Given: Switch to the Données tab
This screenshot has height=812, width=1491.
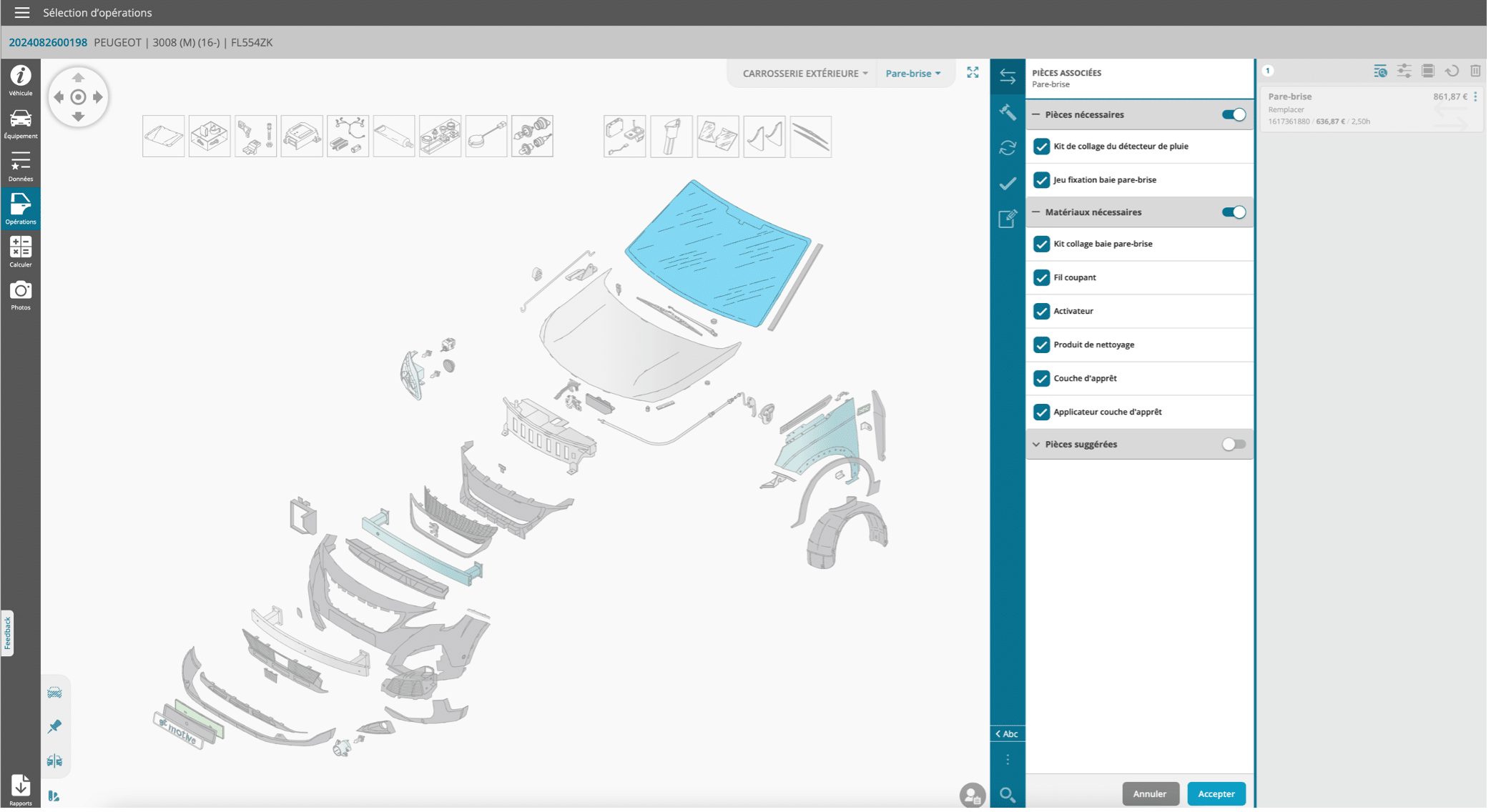Looking at the screenshot, I should [x=21, y=165].
